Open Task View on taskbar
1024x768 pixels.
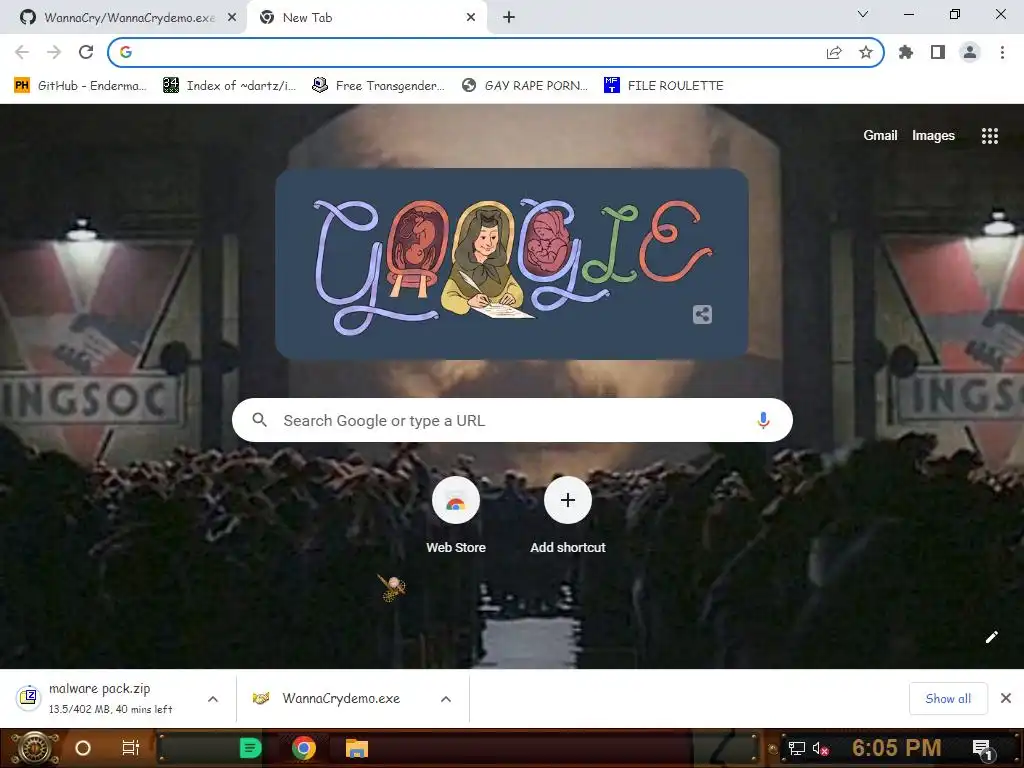(131, 748)
